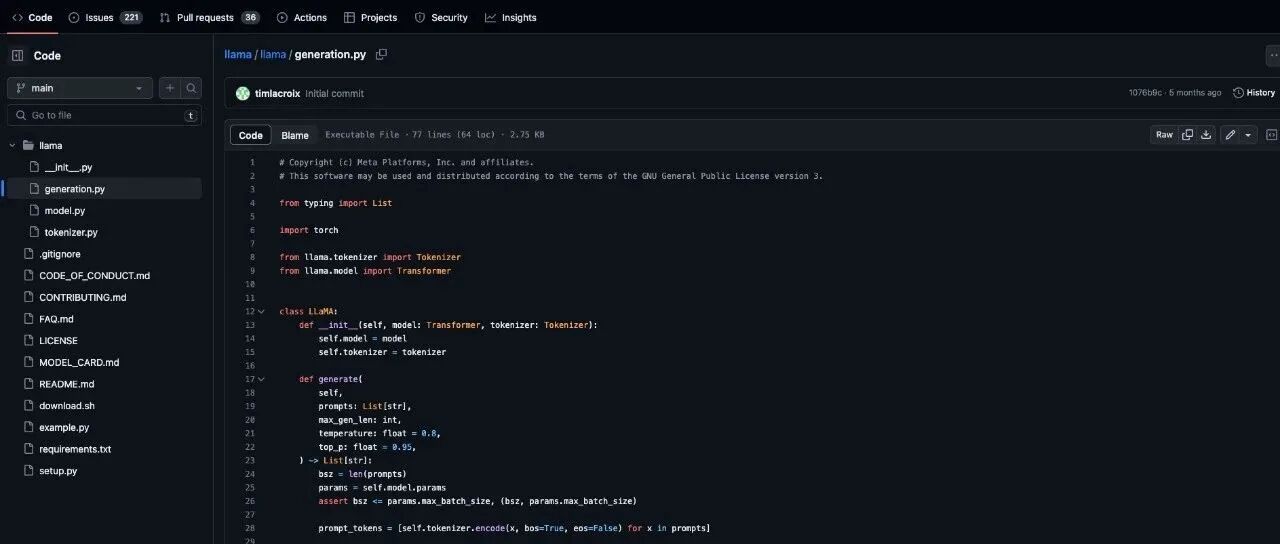This screenshot has height=544, width=1280.
Task: Copy the file path icon
Action: click(x=381, y=55)
